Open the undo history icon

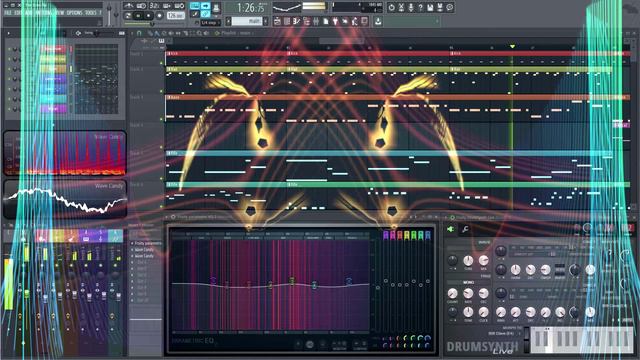point(391,7)
